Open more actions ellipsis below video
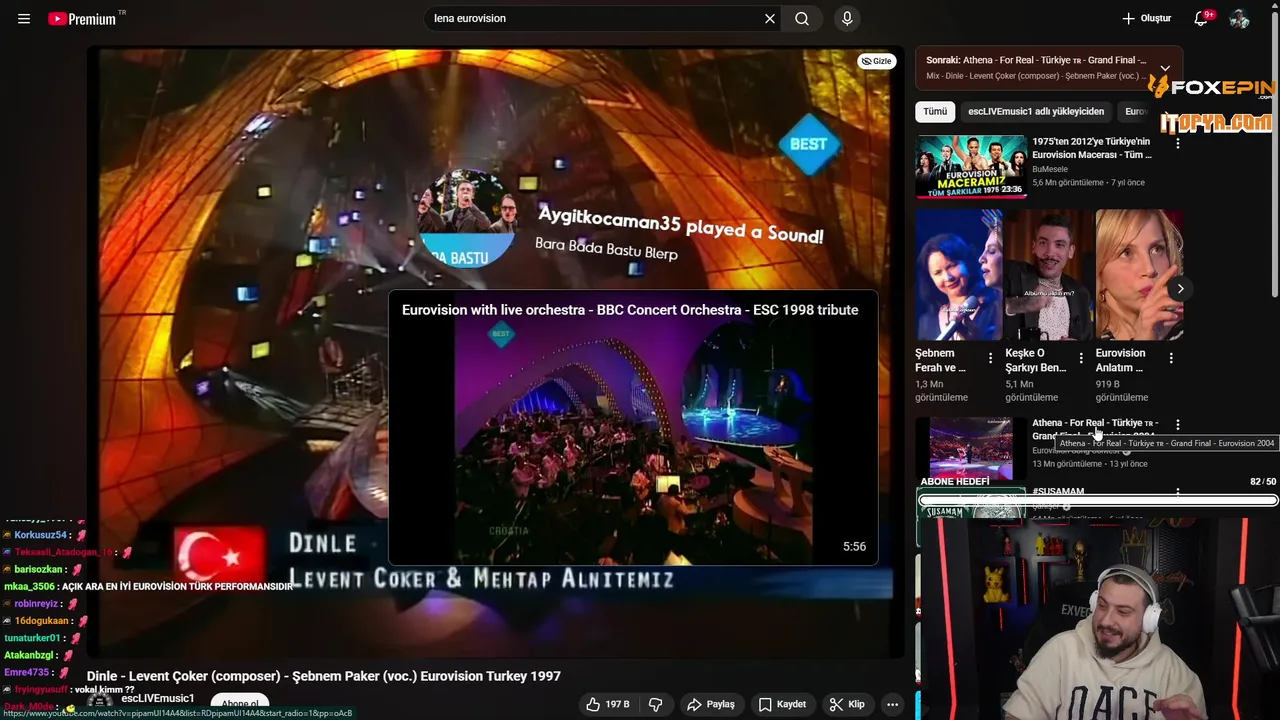The height and width of the screenshot is (720, 1280). pos(892,704)
